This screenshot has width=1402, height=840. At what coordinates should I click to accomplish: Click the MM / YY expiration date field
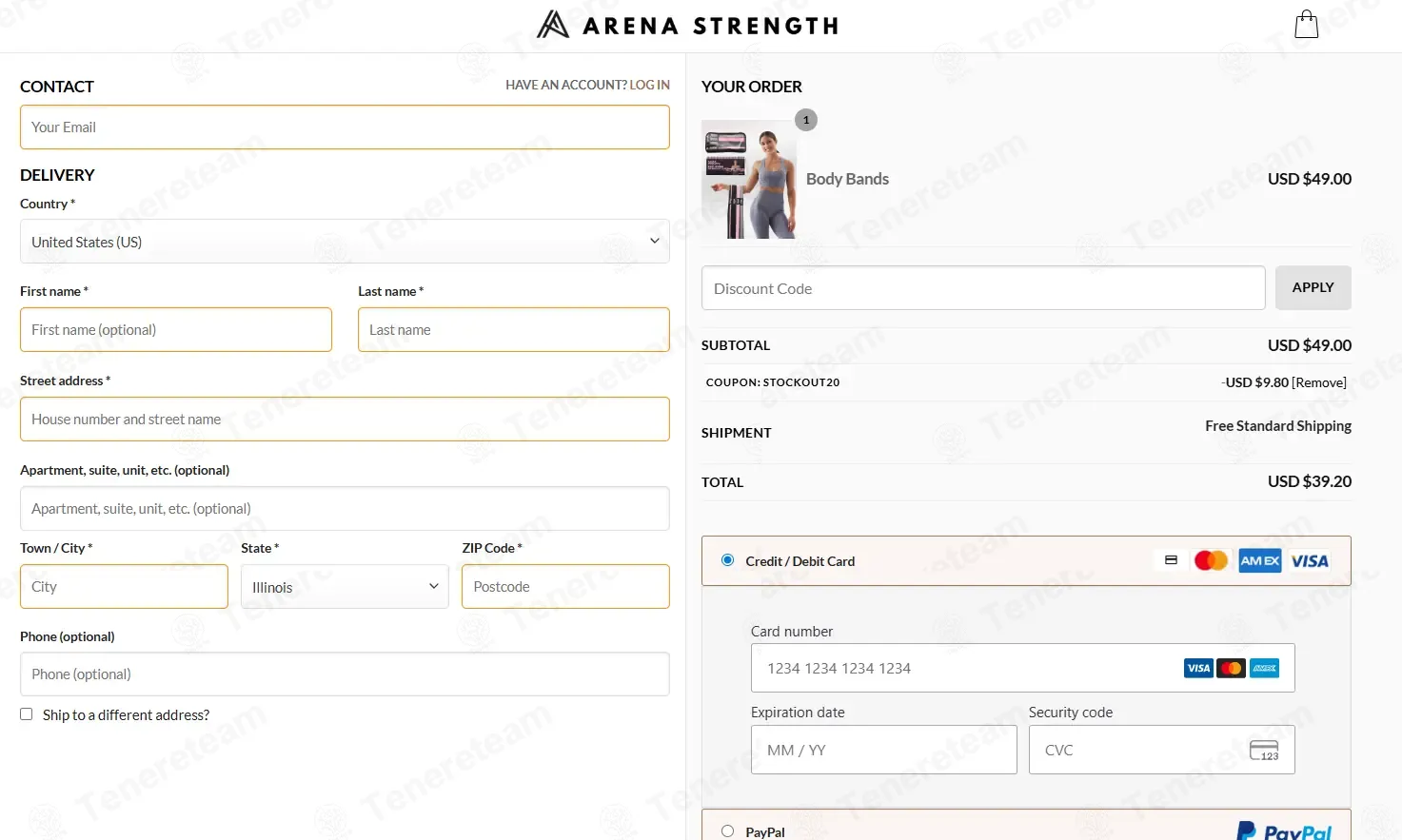[x=883, y=750]
